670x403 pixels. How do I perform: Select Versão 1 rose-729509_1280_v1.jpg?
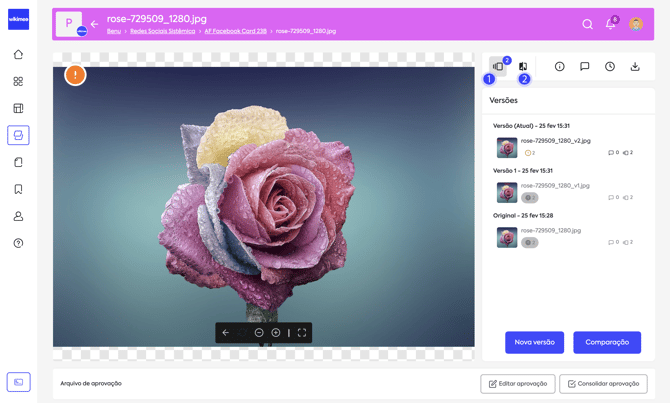tap(507, 192)
